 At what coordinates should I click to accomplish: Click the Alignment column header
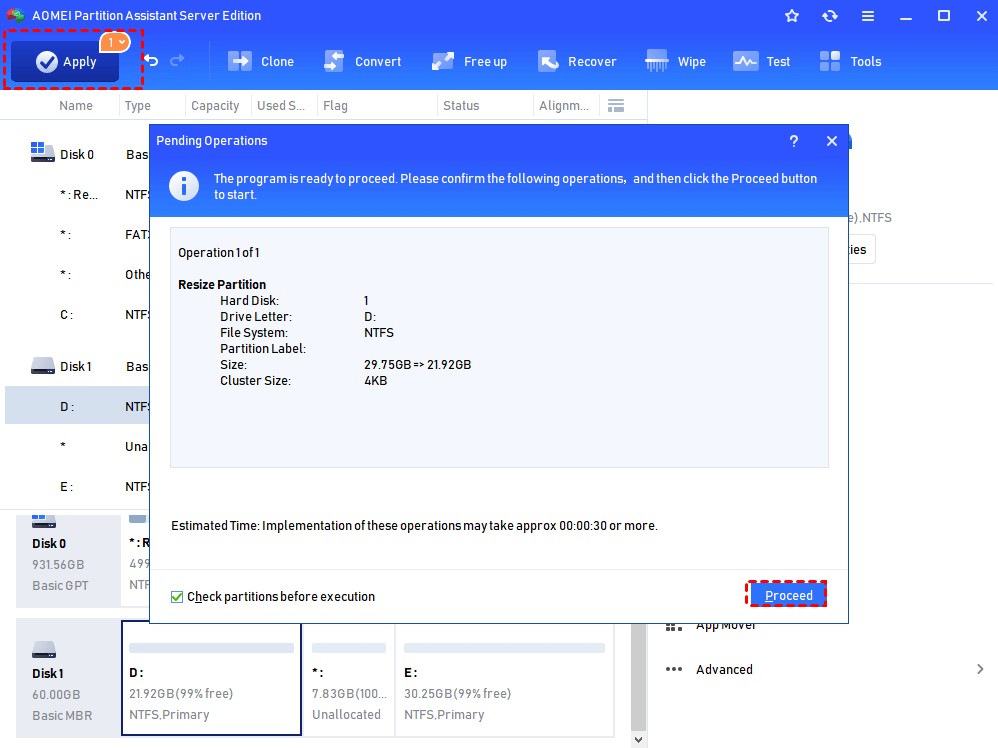click(564, 106)
